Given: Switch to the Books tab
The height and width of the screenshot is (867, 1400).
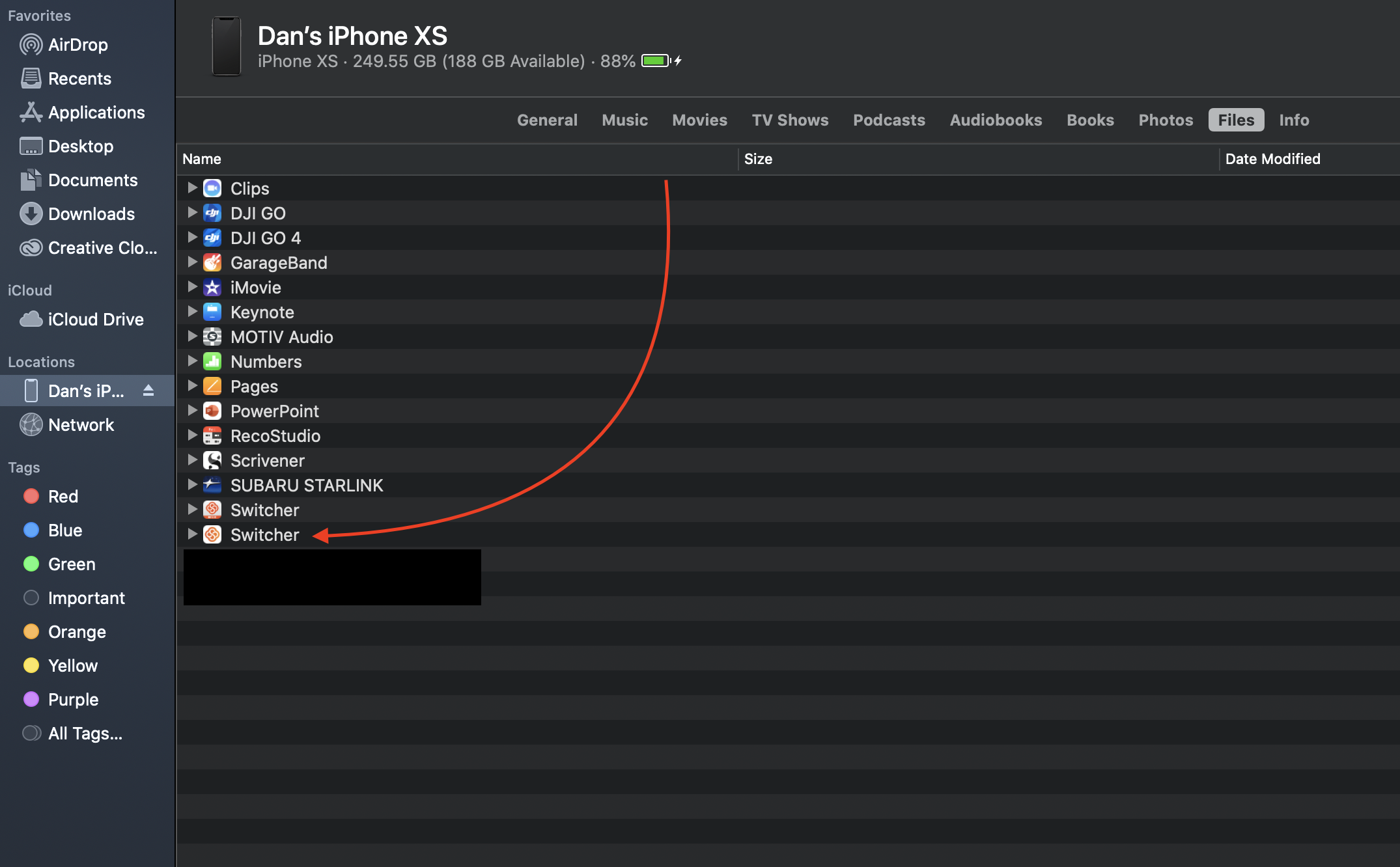Looking at the screenshot, I should [1090, 120].
